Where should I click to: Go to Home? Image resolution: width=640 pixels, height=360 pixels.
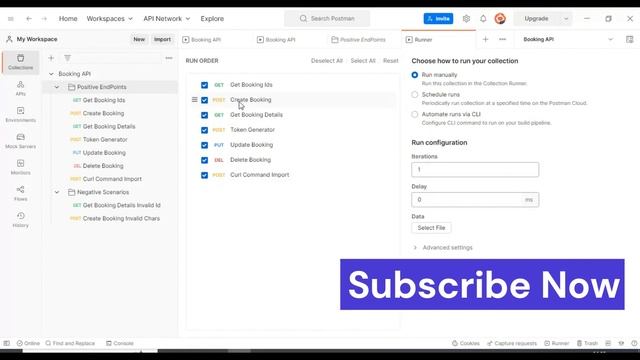[68, 19]
